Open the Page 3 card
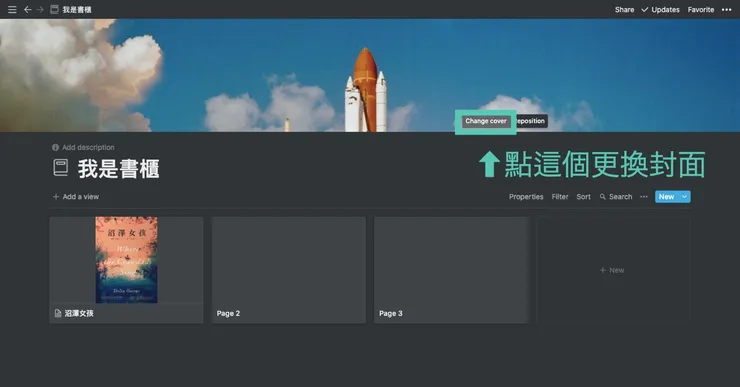740x387 pixels. (451, 270)
